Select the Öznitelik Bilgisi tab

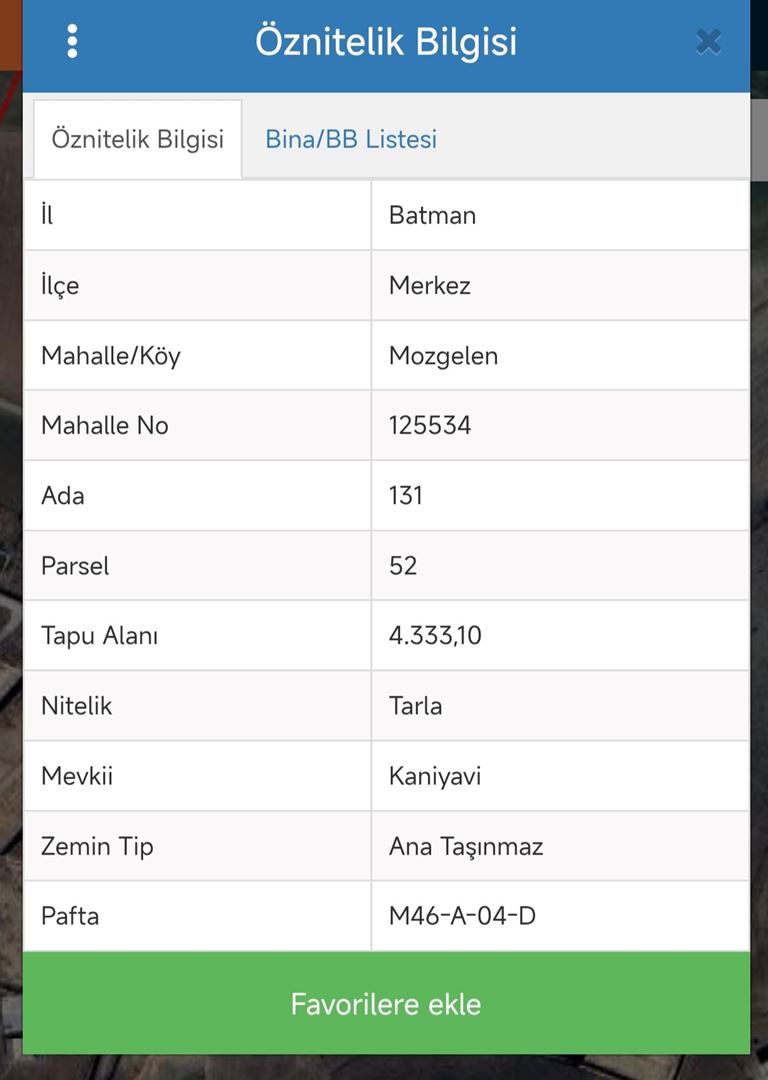click(138, 139)
